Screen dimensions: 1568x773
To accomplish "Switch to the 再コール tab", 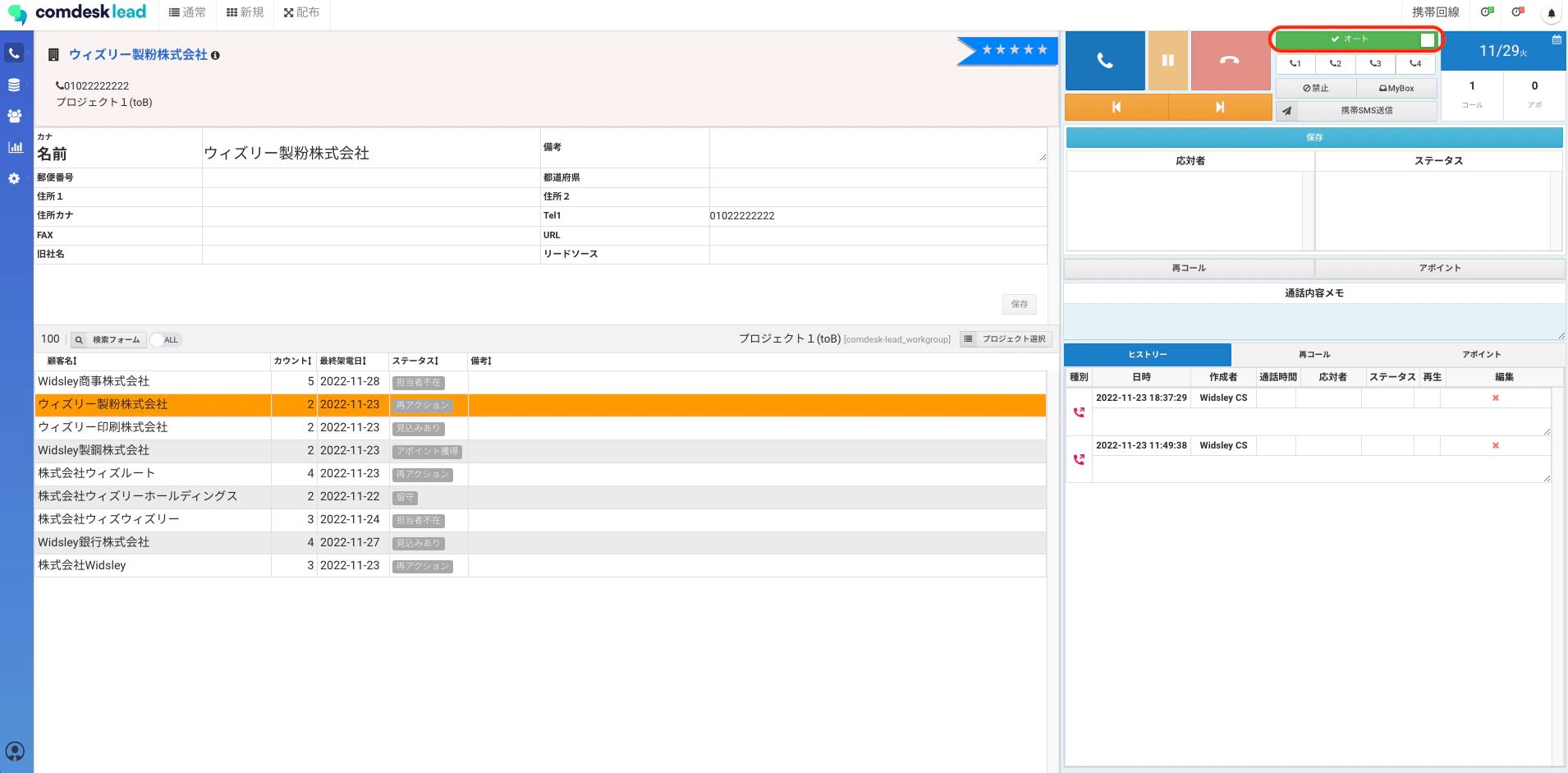I will tap(1314, 354).
